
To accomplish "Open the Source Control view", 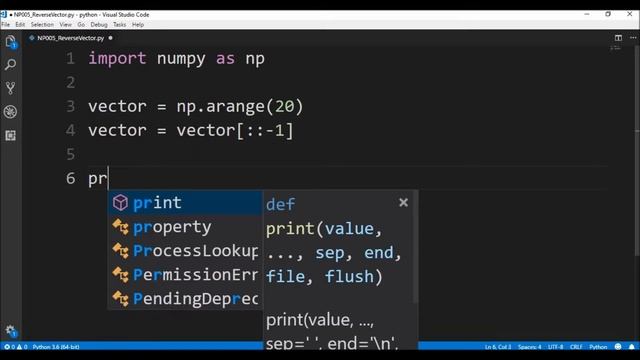I will 11,88.
